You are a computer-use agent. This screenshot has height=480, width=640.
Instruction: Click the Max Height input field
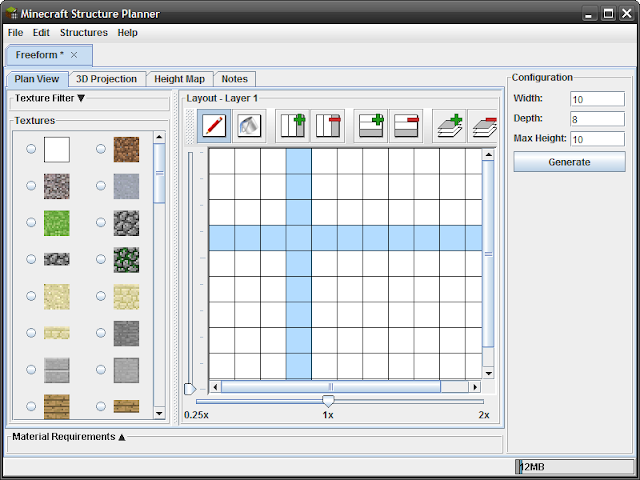pos(597,139)
